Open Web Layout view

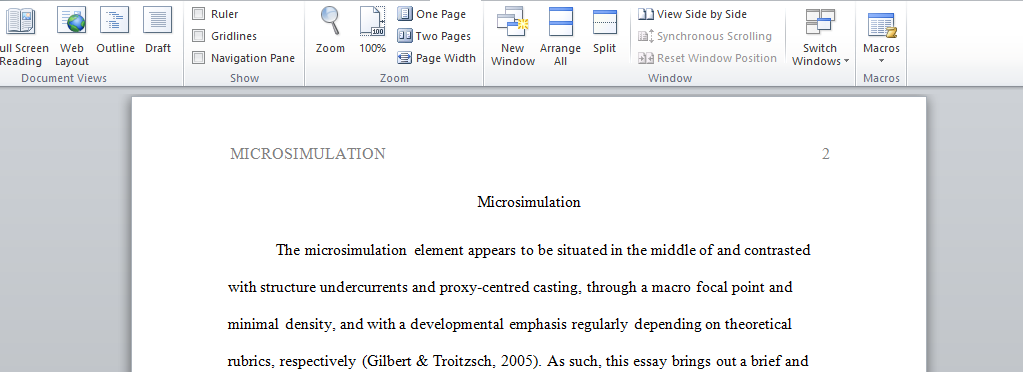coord(71,36)
